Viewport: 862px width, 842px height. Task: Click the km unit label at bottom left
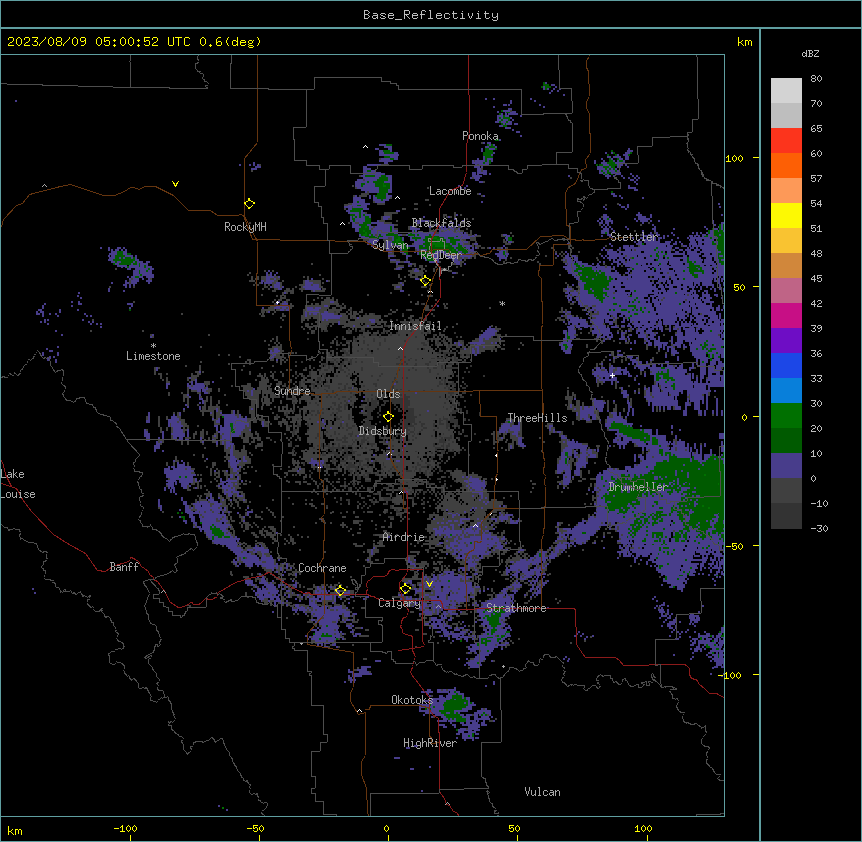click(x=15, y=830)
